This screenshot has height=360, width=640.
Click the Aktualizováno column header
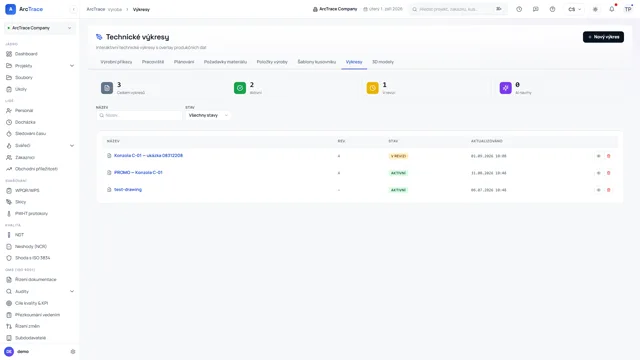(487, 141)
